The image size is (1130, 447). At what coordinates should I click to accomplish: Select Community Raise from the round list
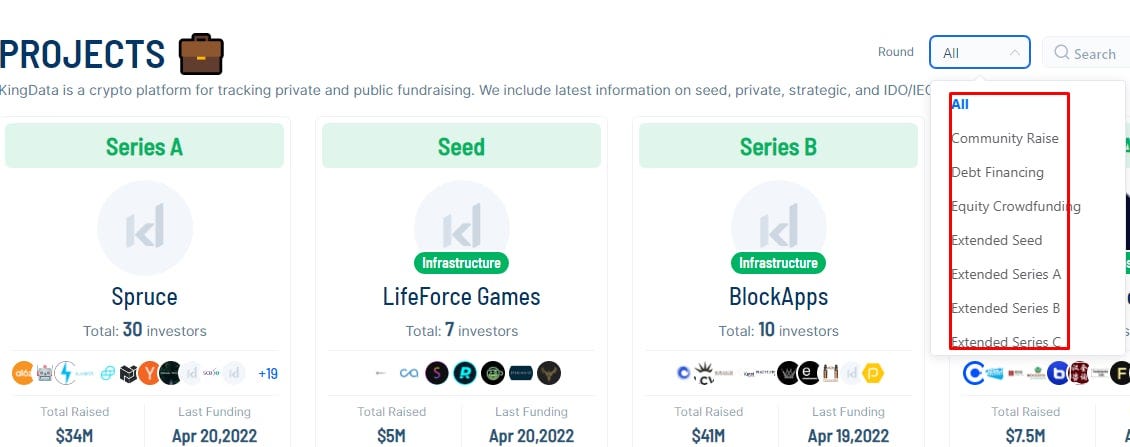pos(1005,138)
